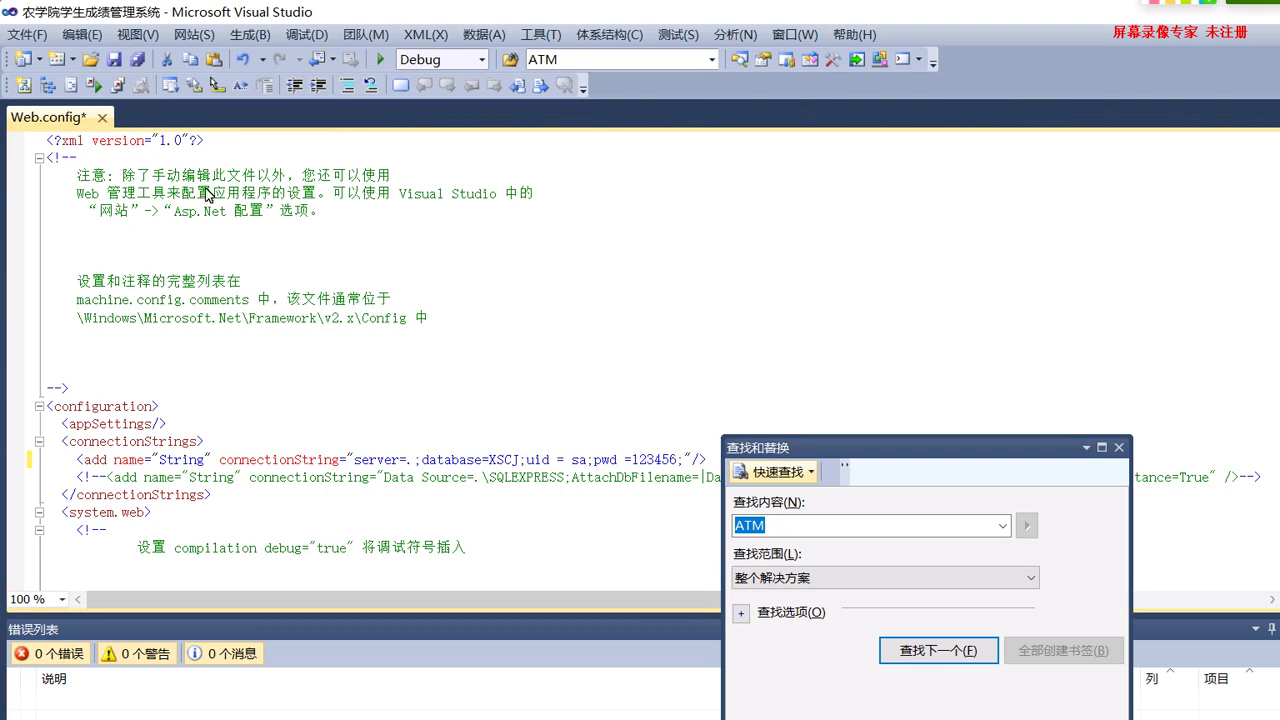Expand the 查找选项 section
Viewport: 1280px width, 720px height.
pyautogui.click(x=741, y=613)
